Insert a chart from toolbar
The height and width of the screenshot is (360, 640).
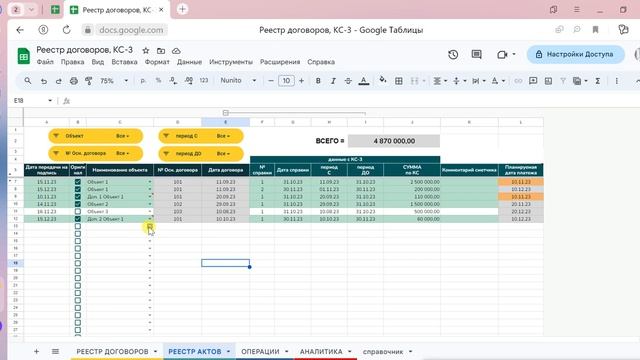click(x=548, y=81)
